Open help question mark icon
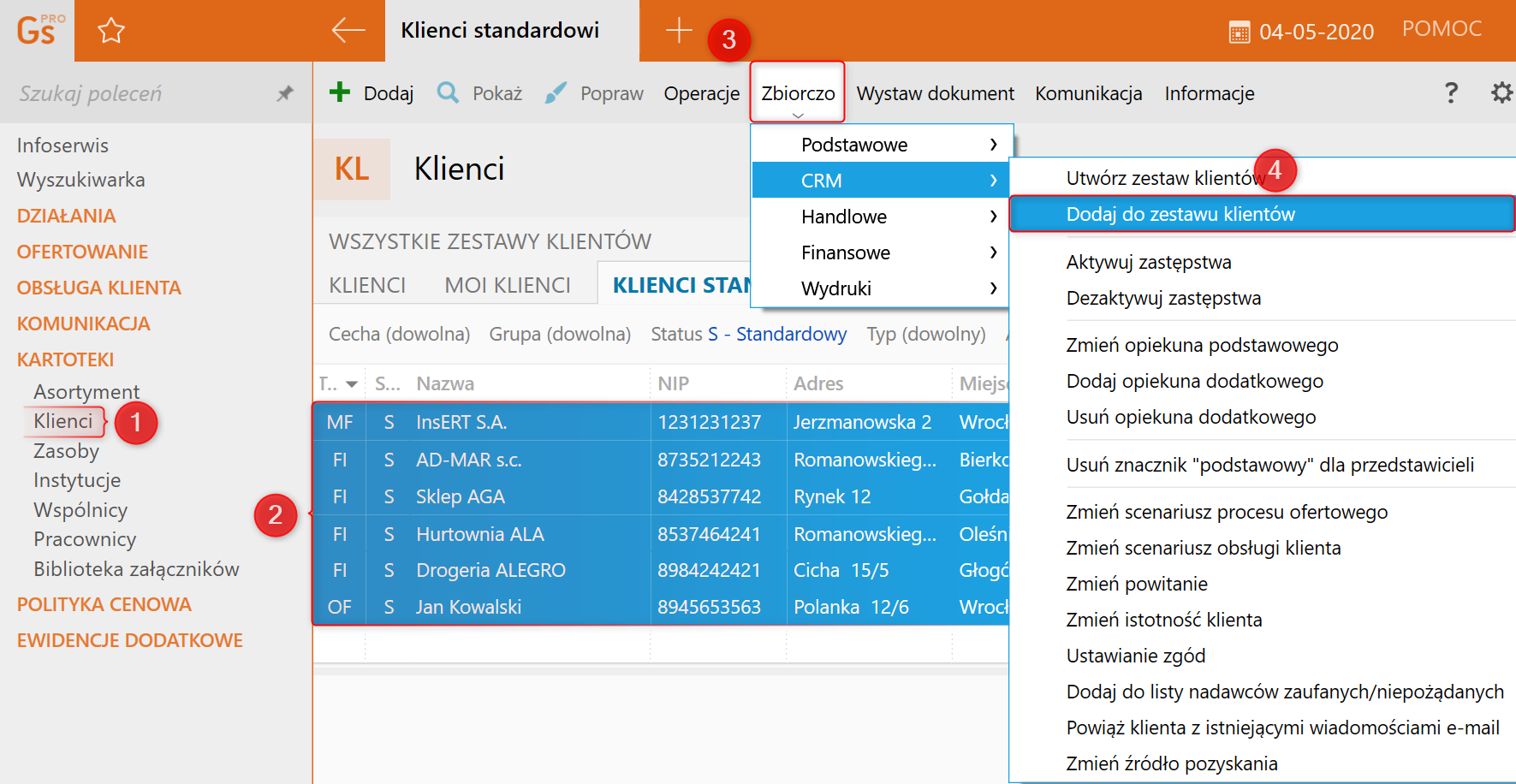Viewport: 1516px width, 784px height. [1451, 92]
